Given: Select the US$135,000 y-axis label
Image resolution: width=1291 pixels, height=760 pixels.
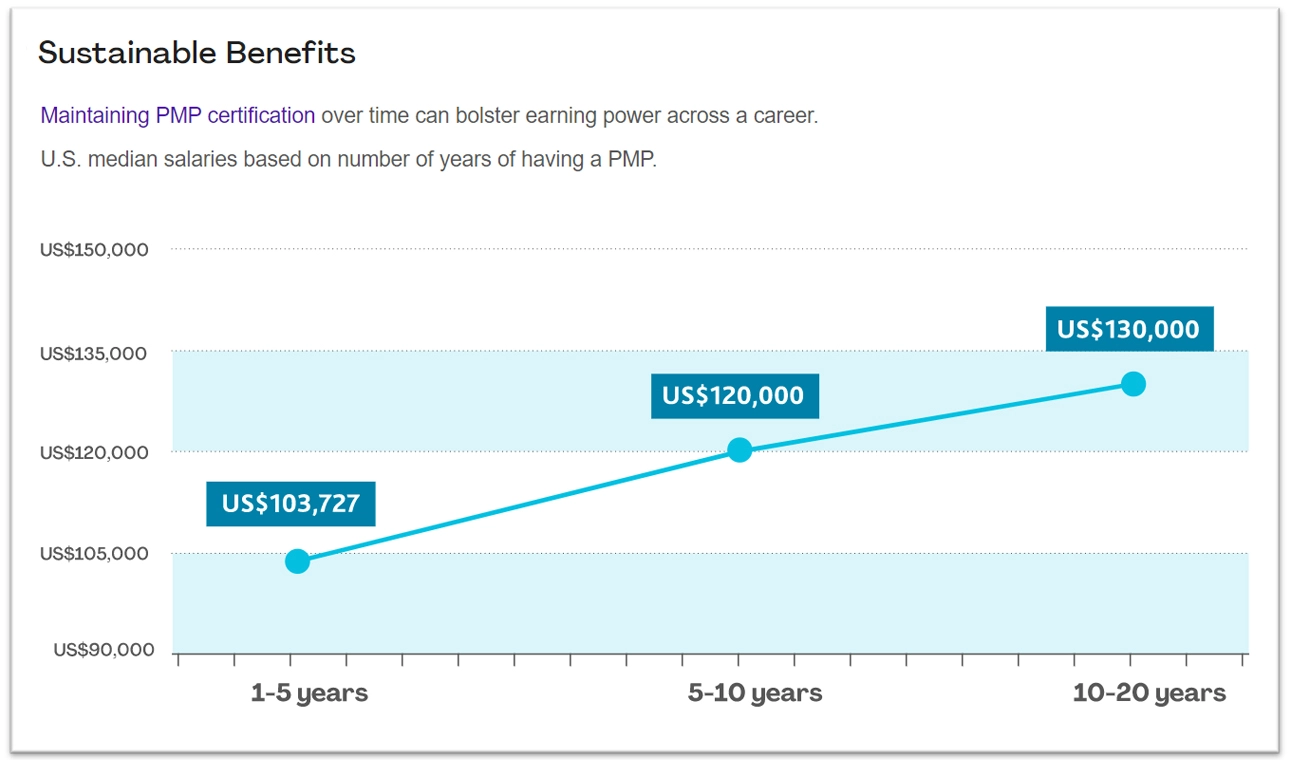Looking at the screenshot, I should tap(94, 354).
